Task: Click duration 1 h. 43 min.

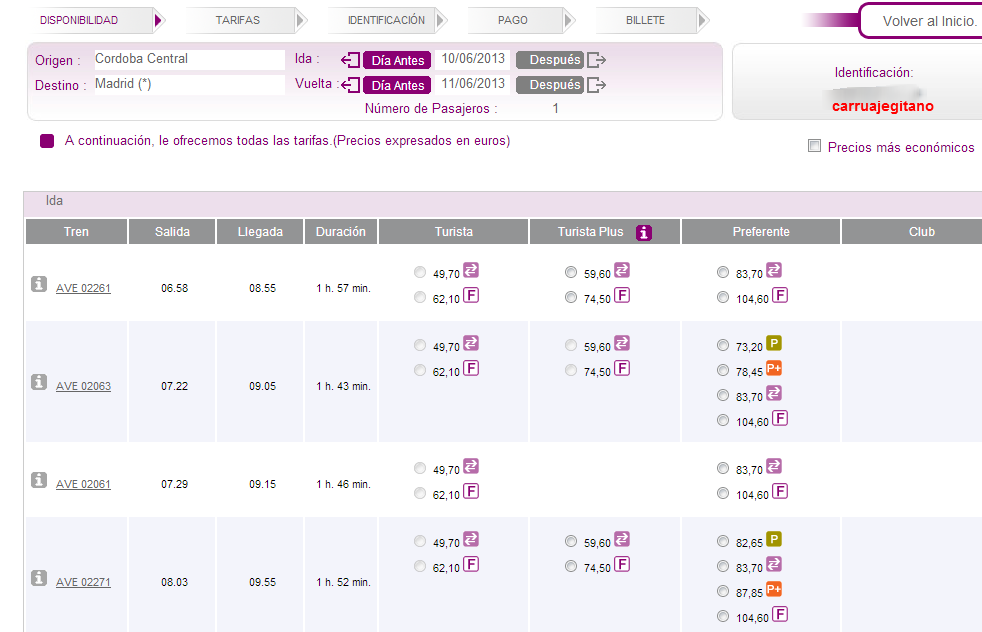Action: (343, 386)
